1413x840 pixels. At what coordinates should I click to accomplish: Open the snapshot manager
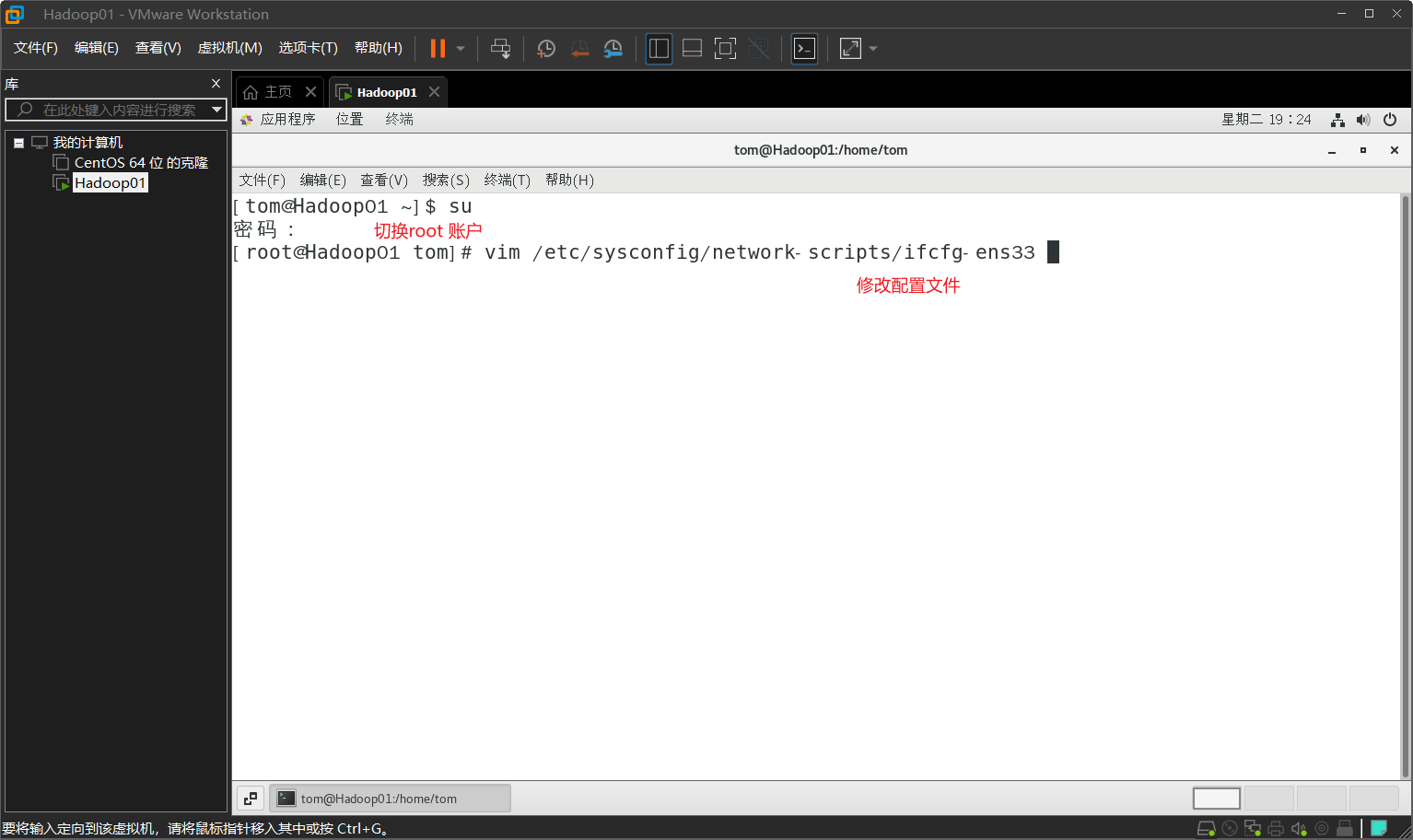[x=613, y=49]
